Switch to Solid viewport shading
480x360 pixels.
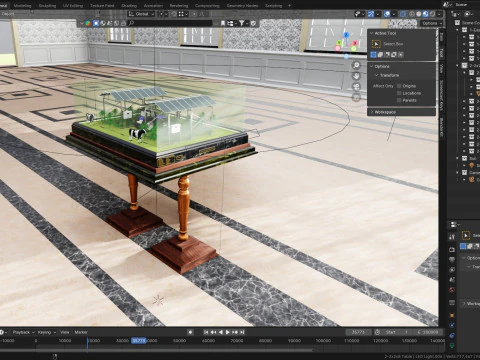point(419,14)
